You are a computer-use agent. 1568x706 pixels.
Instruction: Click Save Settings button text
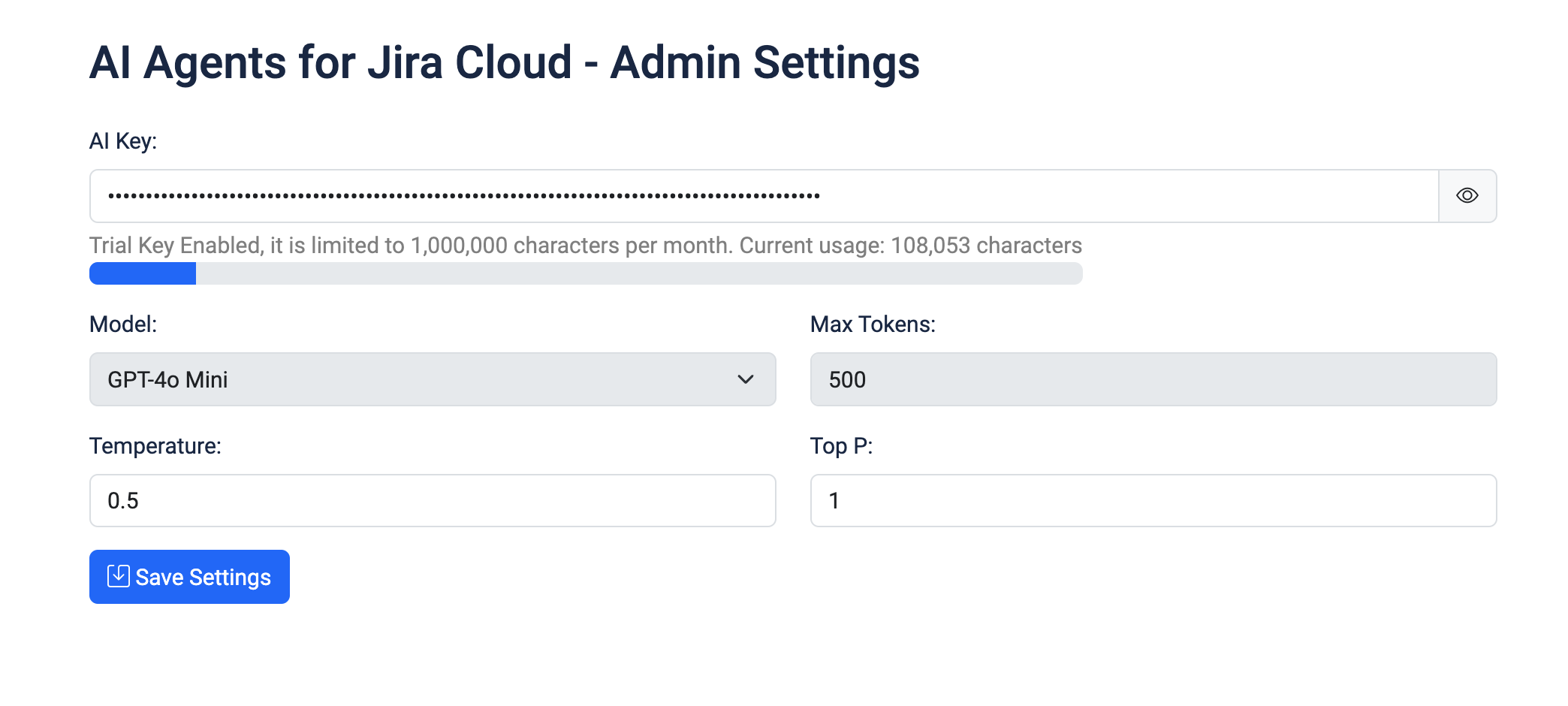203,577
